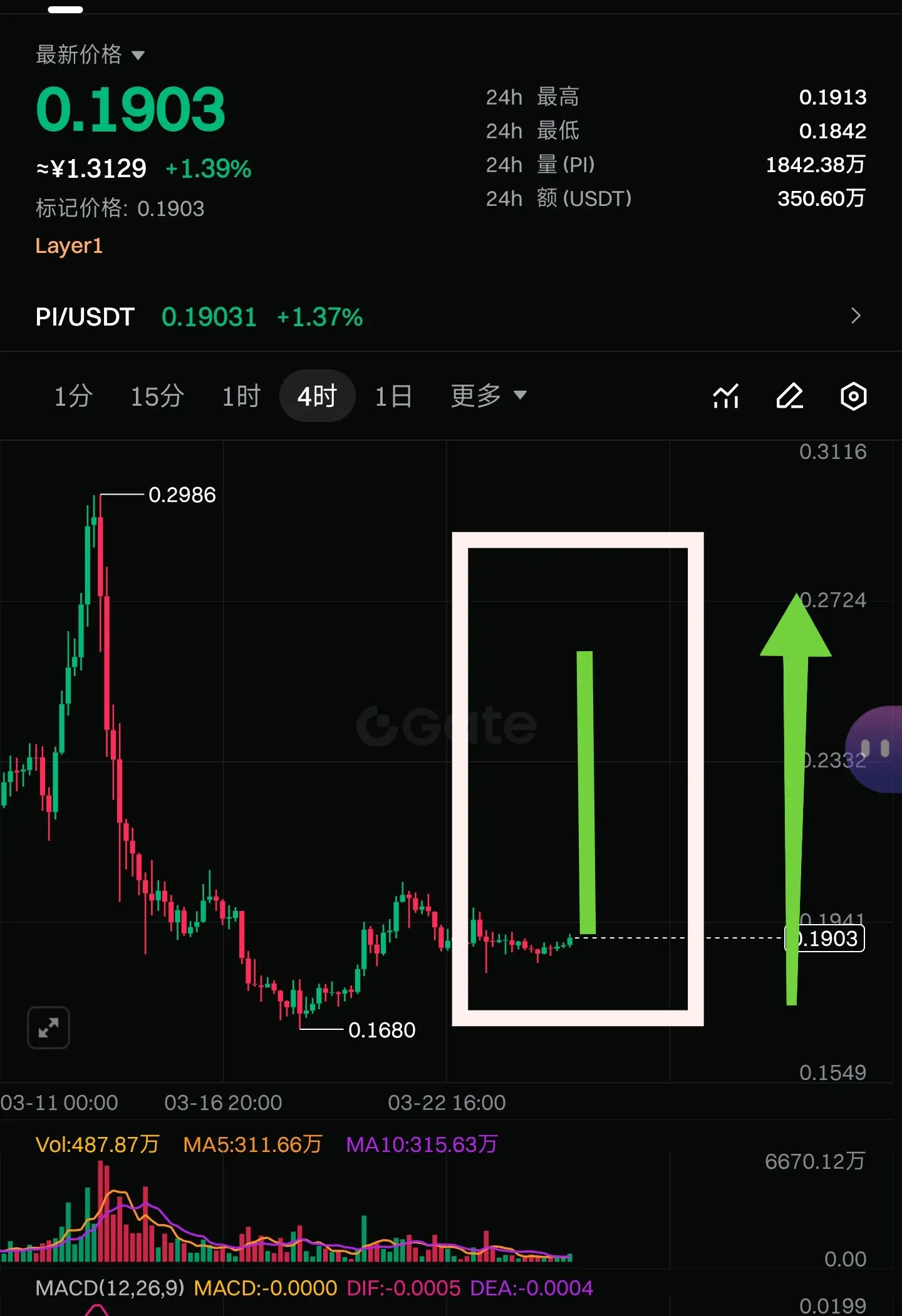Open chart settings hexagon icon
902x1316 pixels.
click(853, 396)
